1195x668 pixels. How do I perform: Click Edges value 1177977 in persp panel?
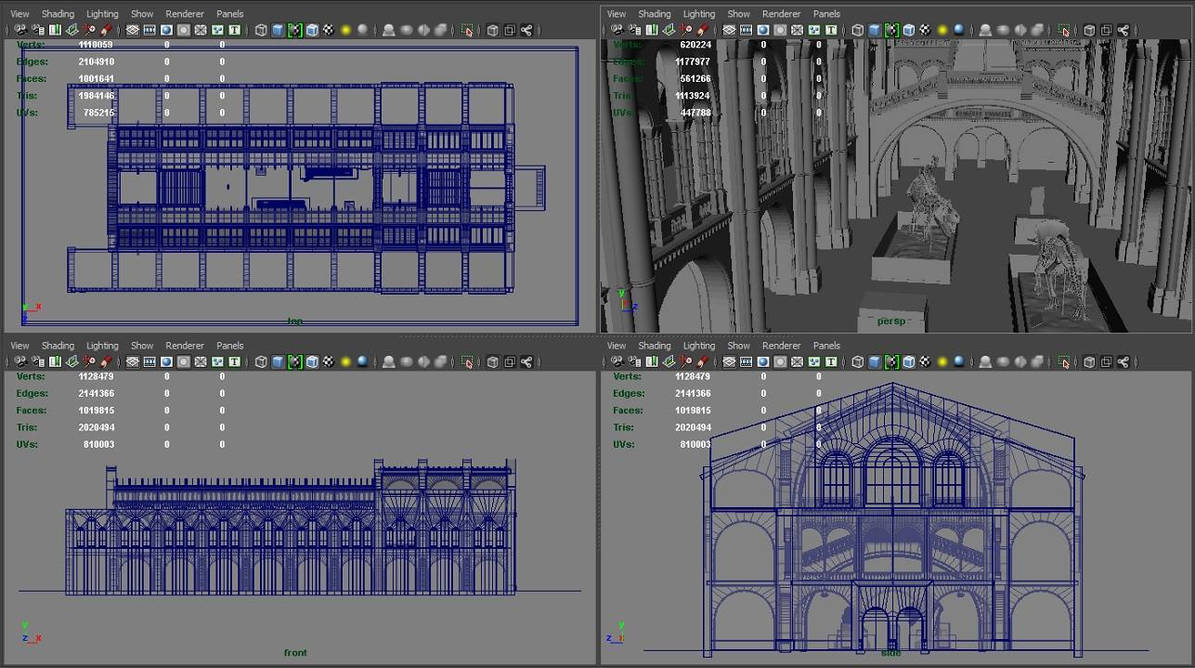tap(693, 62)
